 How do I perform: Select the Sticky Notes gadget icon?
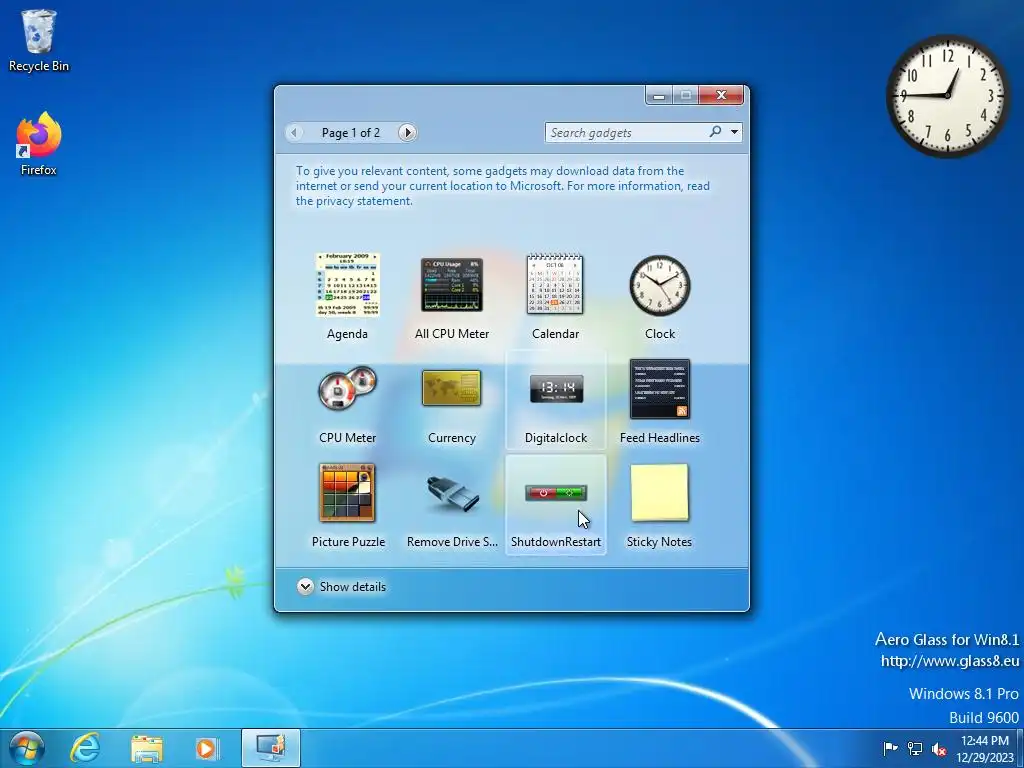[660, 492]
